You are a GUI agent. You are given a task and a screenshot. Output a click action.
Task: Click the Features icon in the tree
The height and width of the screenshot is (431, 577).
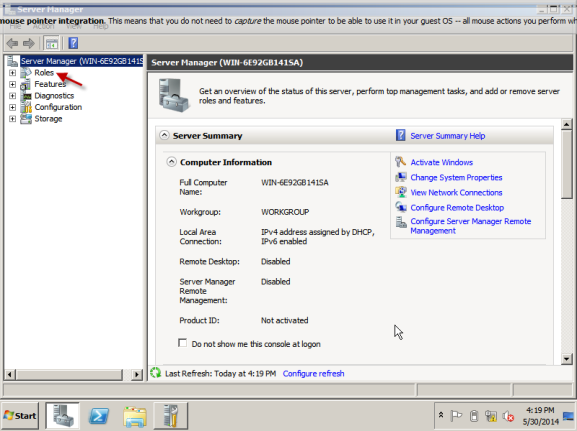[26, 84]
